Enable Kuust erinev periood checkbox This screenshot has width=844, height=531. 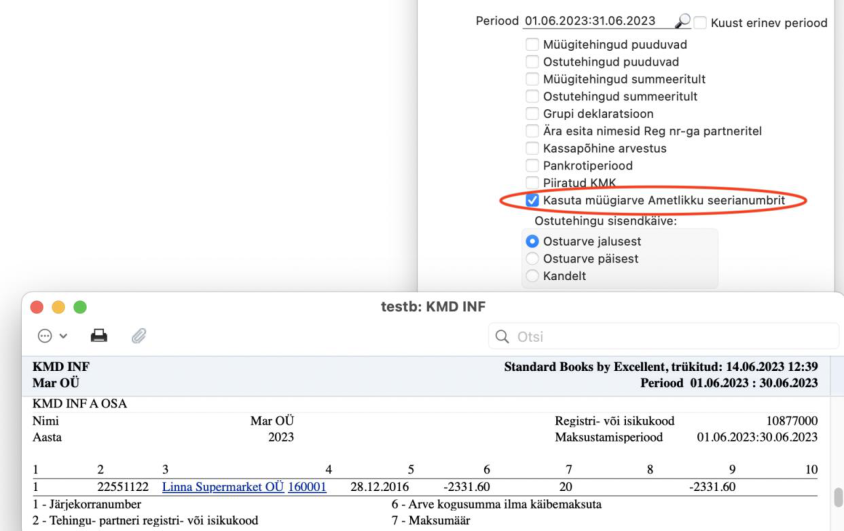pos(700,23)
